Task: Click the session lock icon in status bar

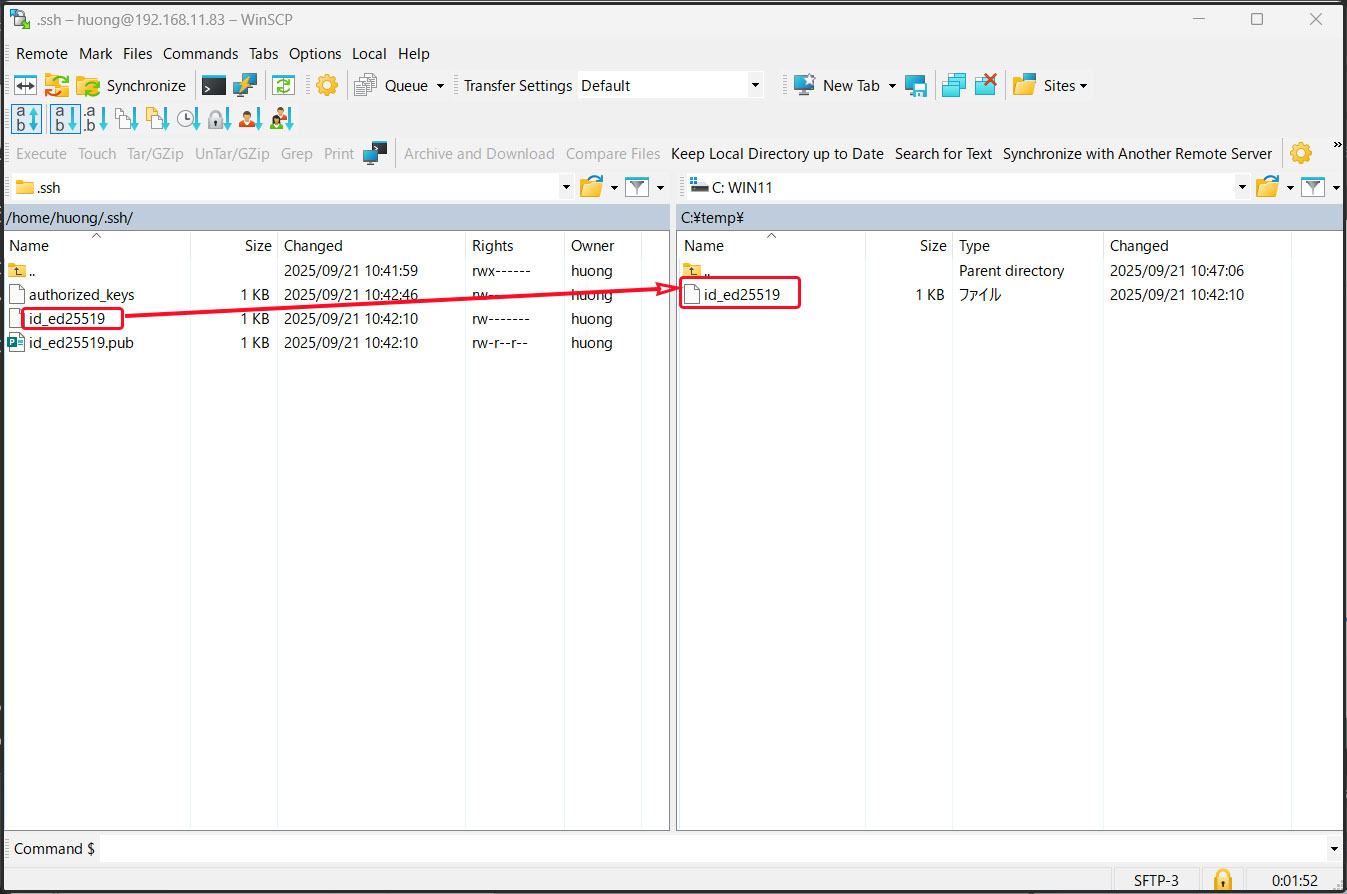Action: [1222, 880]
